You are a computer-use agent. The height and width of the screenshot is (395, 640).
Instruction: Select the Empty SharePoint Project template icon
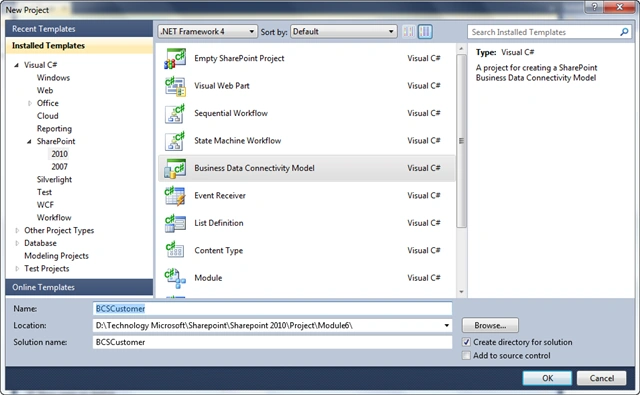[x=175, y=58]
